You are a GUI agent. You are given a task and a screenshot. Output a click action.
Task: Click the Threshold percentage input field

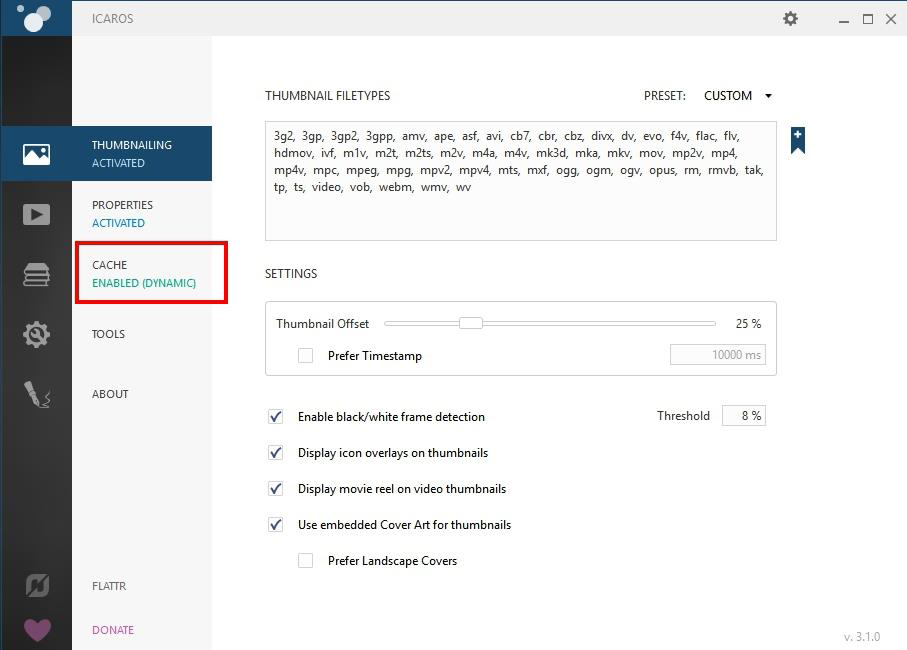pyautogui.click(x=743, y=416)
